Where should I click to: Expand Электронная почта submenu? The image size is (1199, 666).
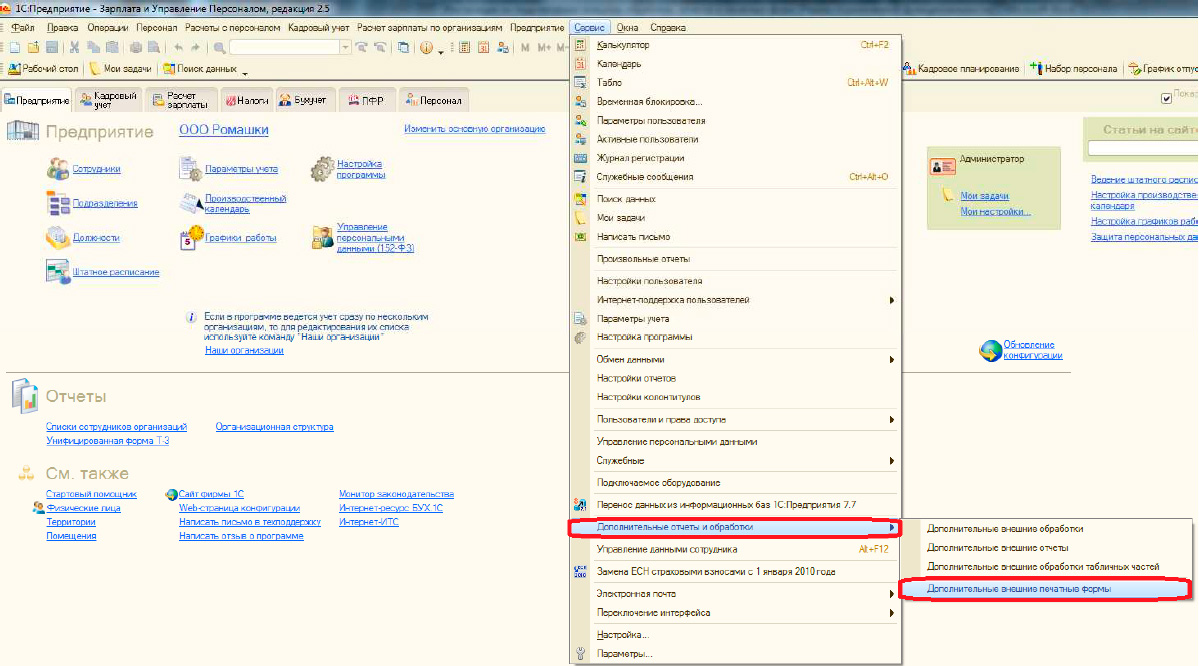point(892,594)
